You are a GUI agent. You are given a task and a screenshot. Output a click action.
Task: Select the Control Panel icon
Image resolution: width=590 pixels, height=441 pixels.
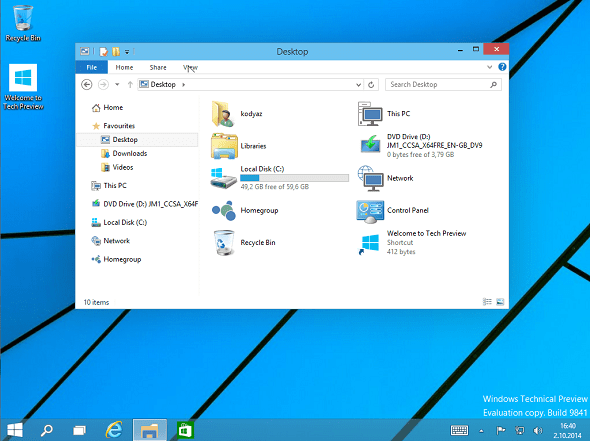[x=370, y=211]
